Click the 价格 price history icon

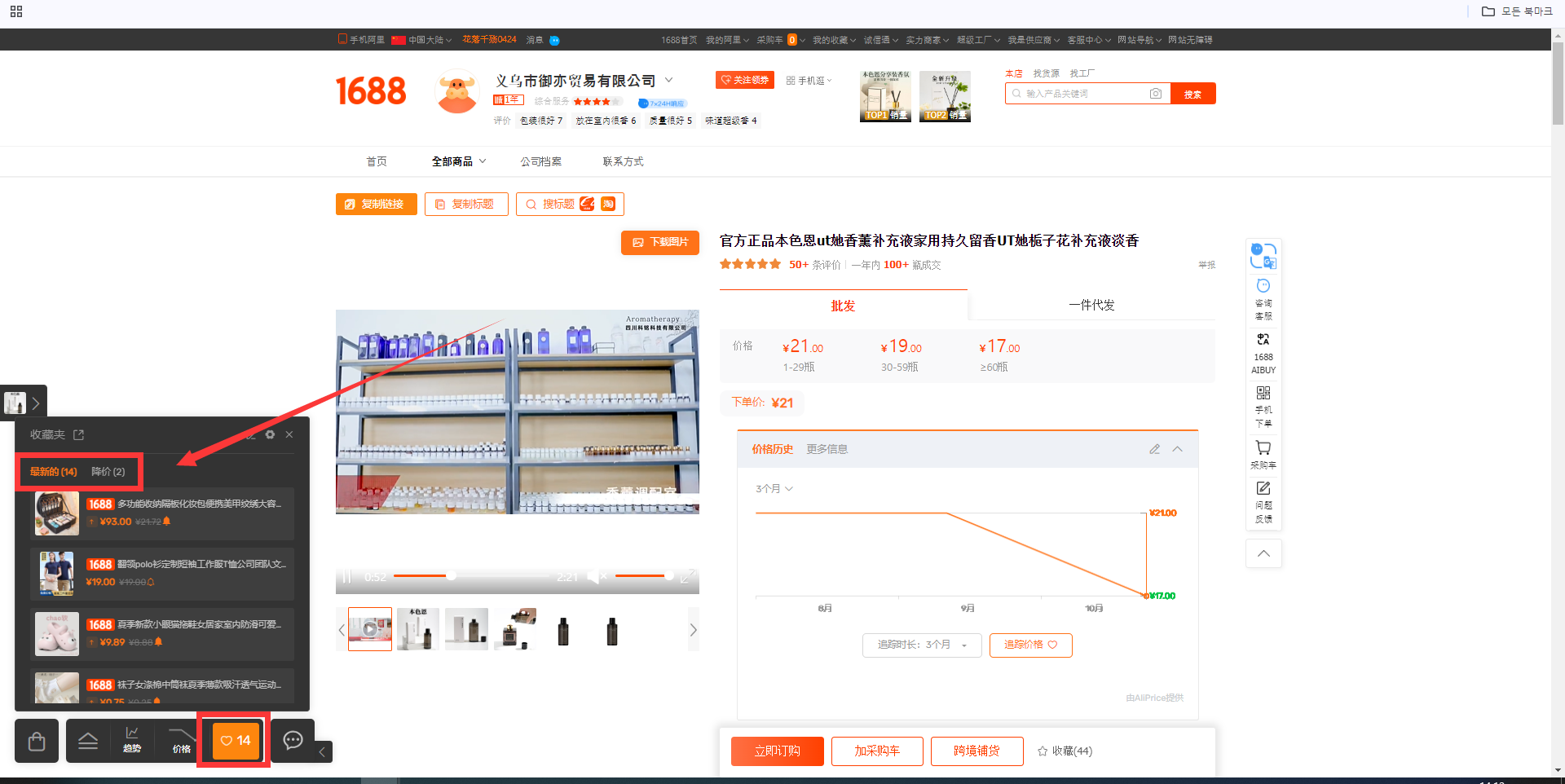[x=181, y=740]
